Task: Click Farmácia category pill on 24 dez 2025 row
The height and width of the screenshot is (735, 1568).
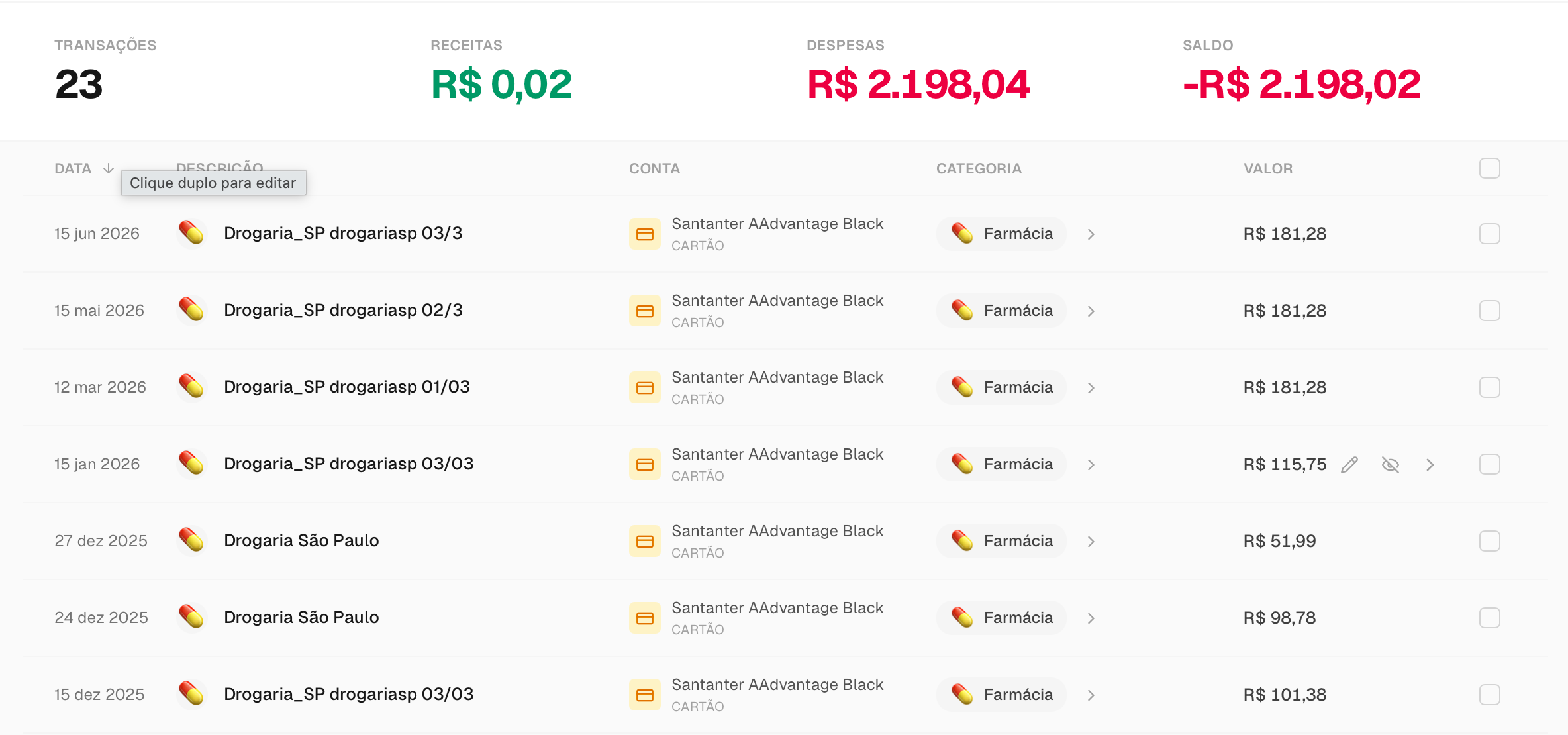Action: point(1001,618)
